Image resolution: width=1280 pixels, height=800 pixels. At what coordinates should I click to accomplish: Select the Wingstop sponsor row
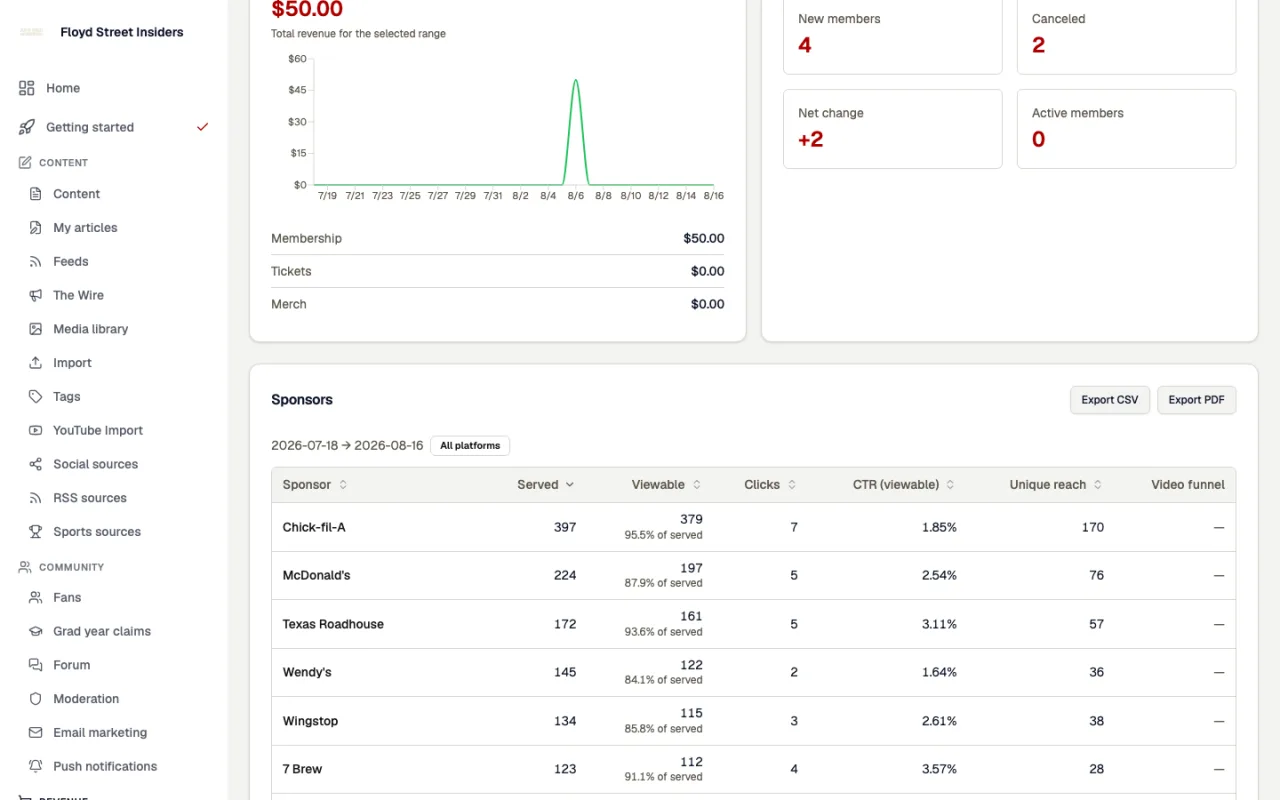pyautogui.click(x=753, y=721)
